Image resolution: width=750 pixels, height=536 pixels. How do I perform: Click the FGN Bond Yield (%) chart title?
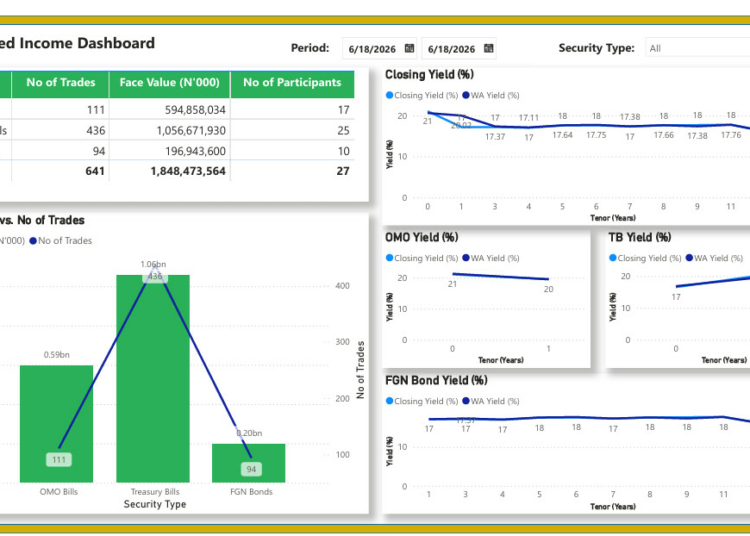click(x=436, y=380)
